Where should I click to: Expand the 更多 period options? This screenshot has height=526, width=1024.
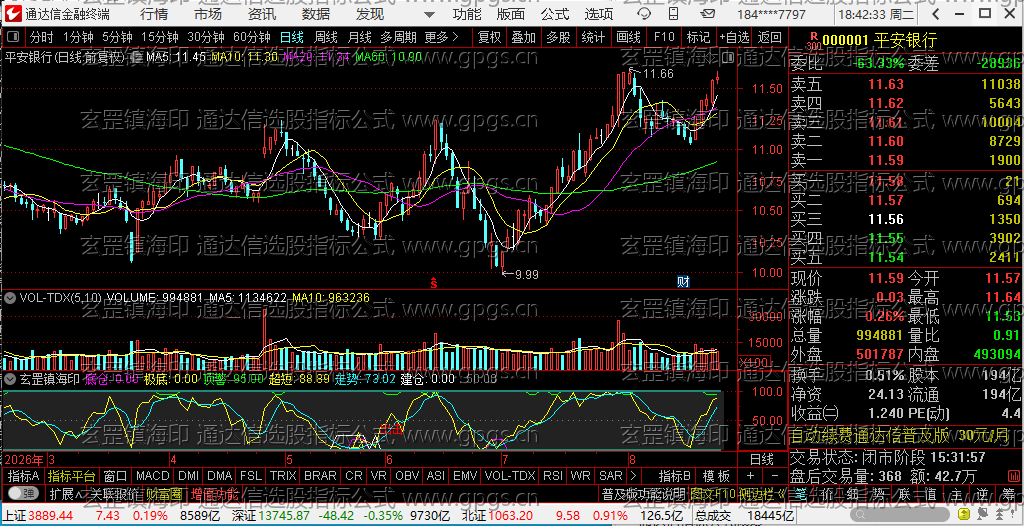tap(442, 38)
